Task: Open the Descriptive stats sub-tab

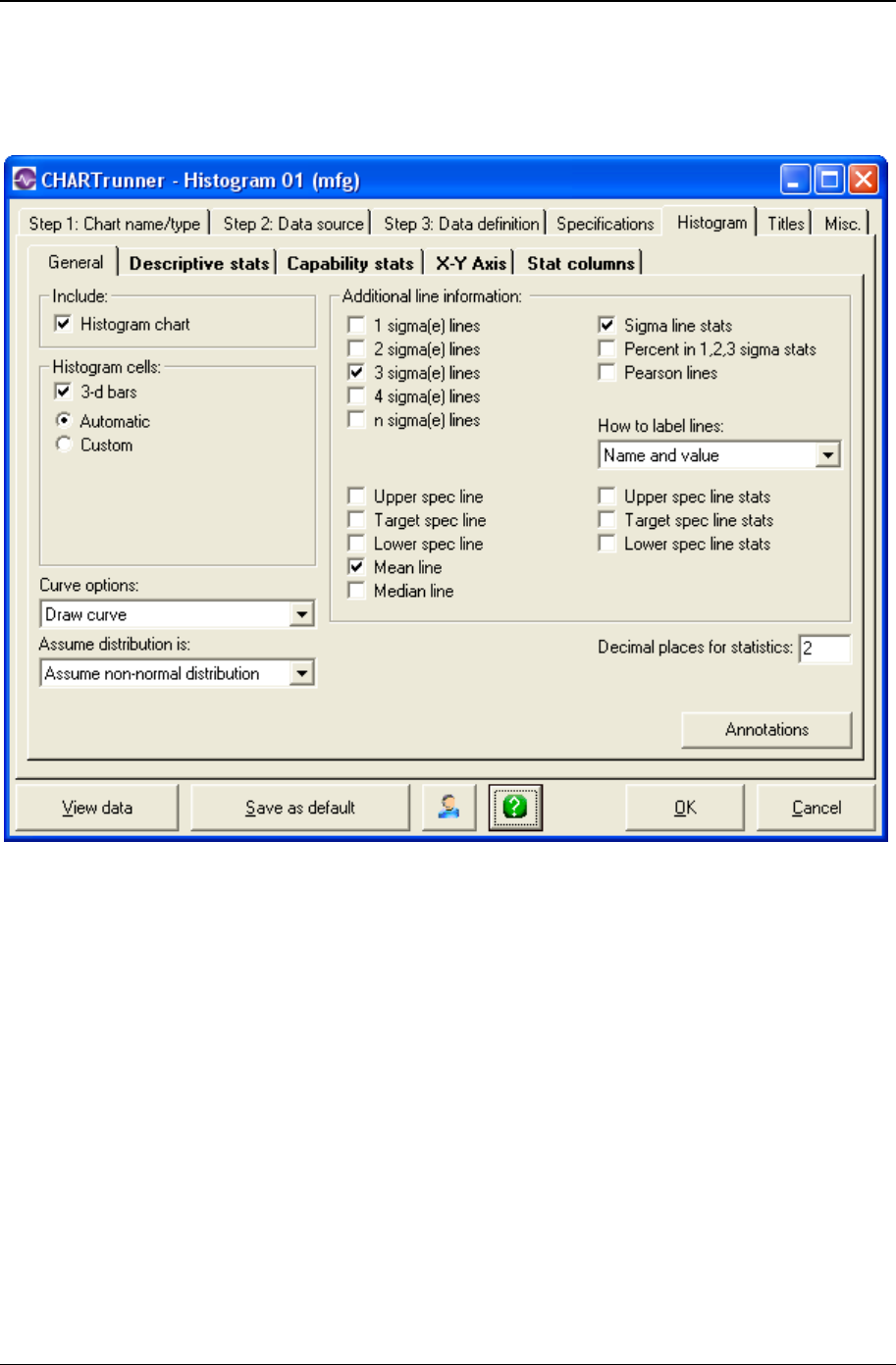Action: pyautogui.click(x=199, y=263)
